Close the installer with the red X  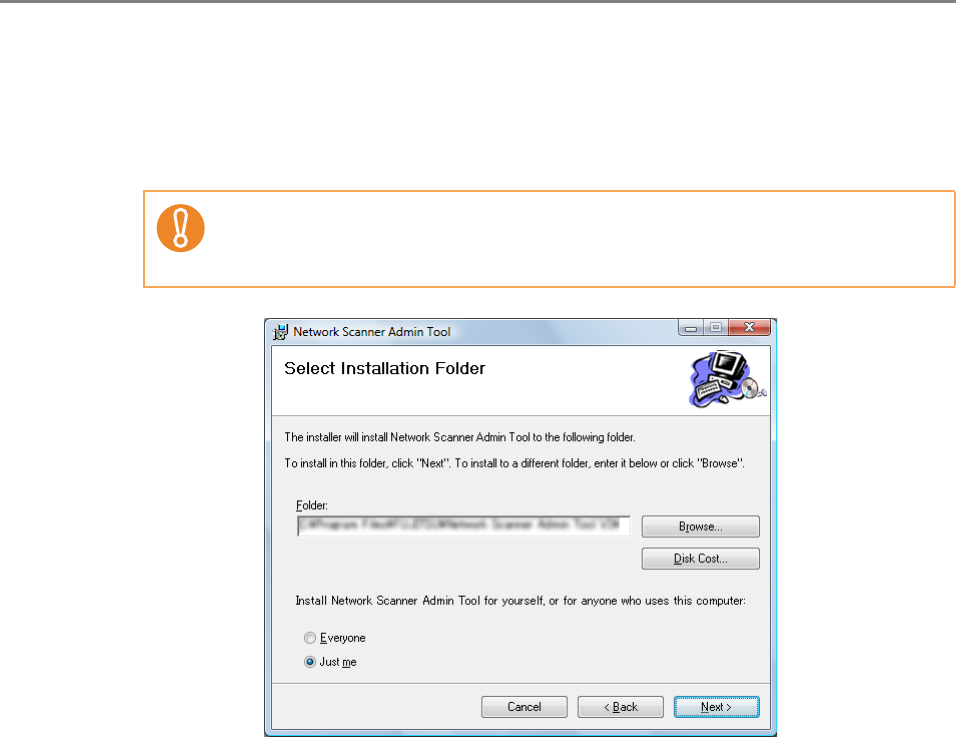tap(749, 328)
